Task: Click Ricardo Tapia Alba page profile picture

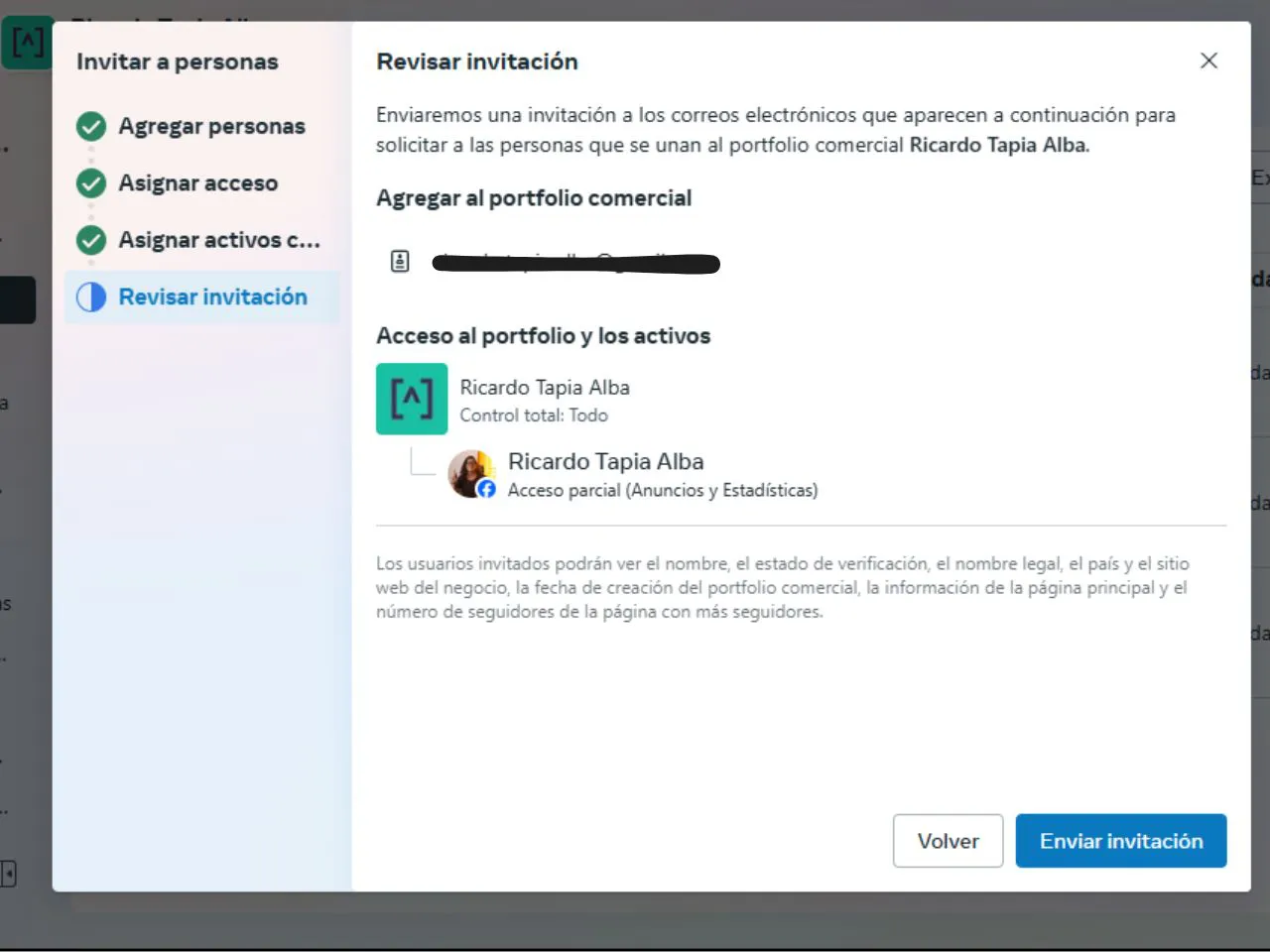Action: click(x=471, y=473)
